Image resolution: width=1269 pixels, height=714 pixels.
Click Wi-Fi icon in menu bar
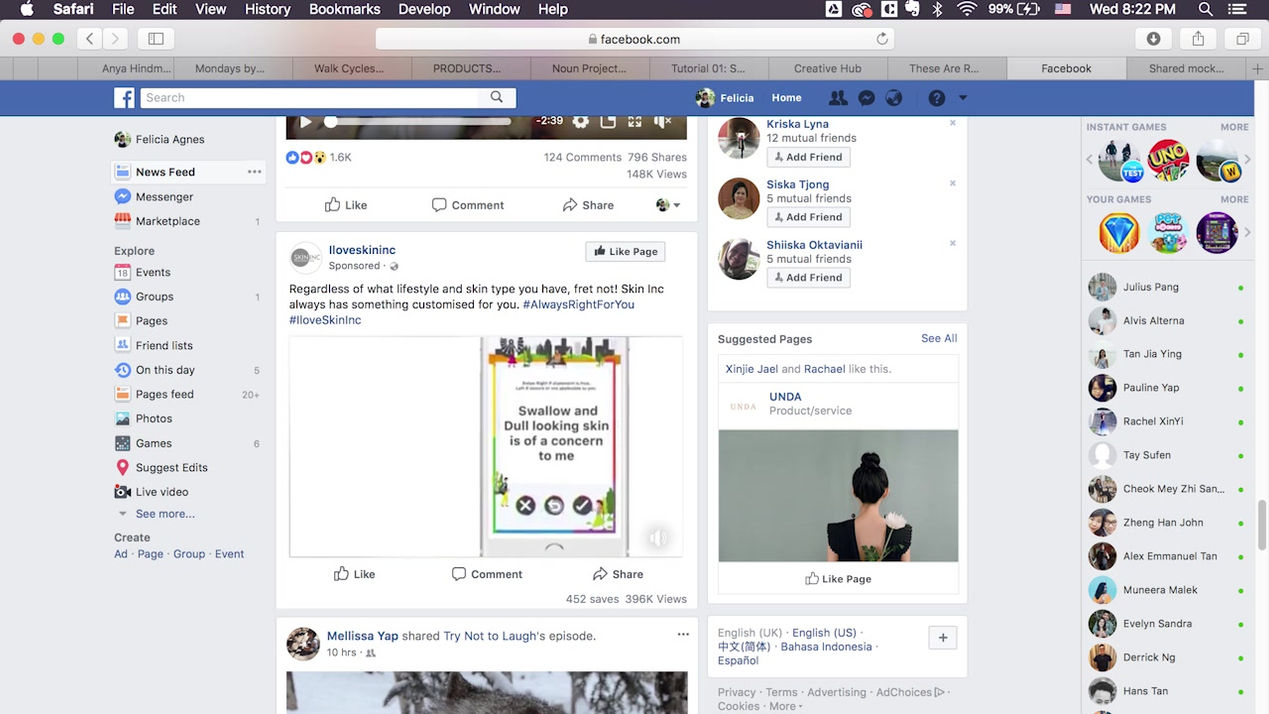pyautogui.click(x=966, y=9)
